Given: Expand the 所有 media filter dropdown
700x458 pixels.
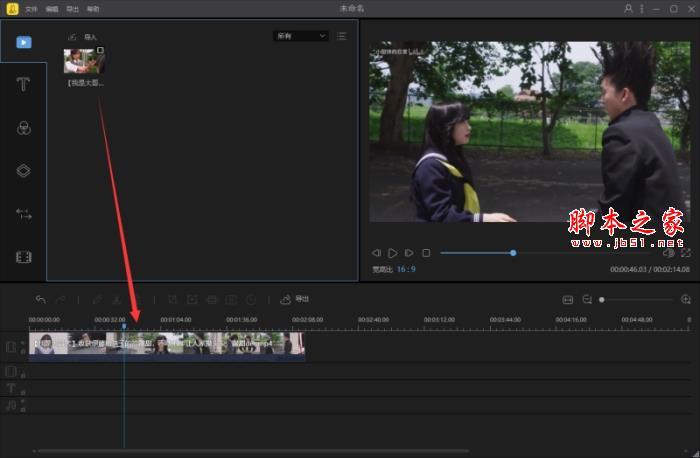Looking at the screenshot, I should (300, 36).
